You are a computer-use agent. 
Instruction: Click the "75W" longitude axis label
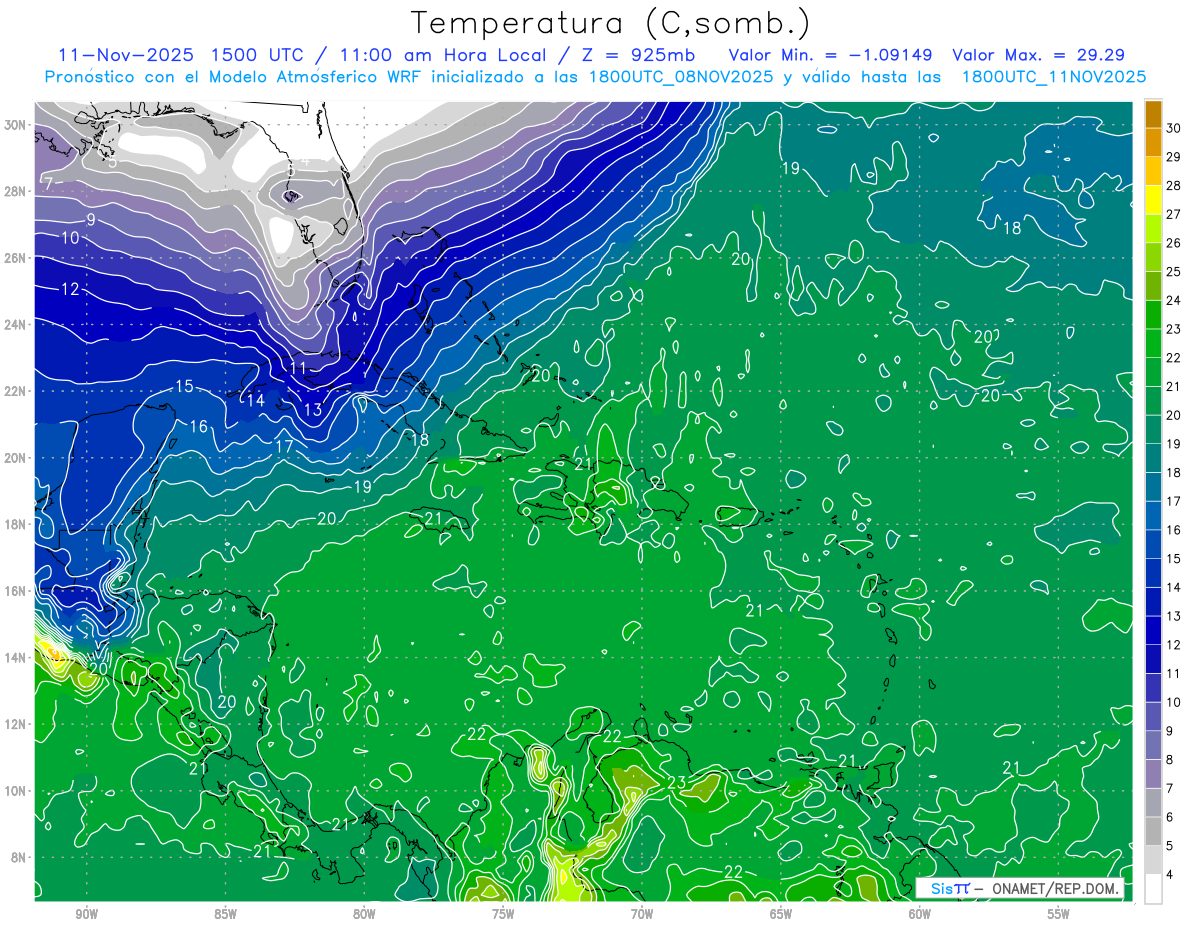coord(503,914)
